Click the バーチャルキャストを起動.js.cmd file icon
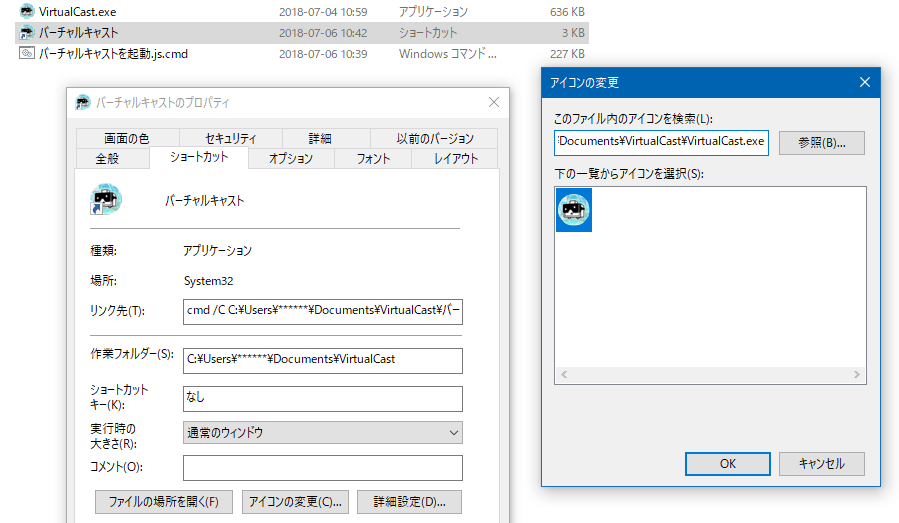Screen dimensions: 899x523 click(27, 53)
